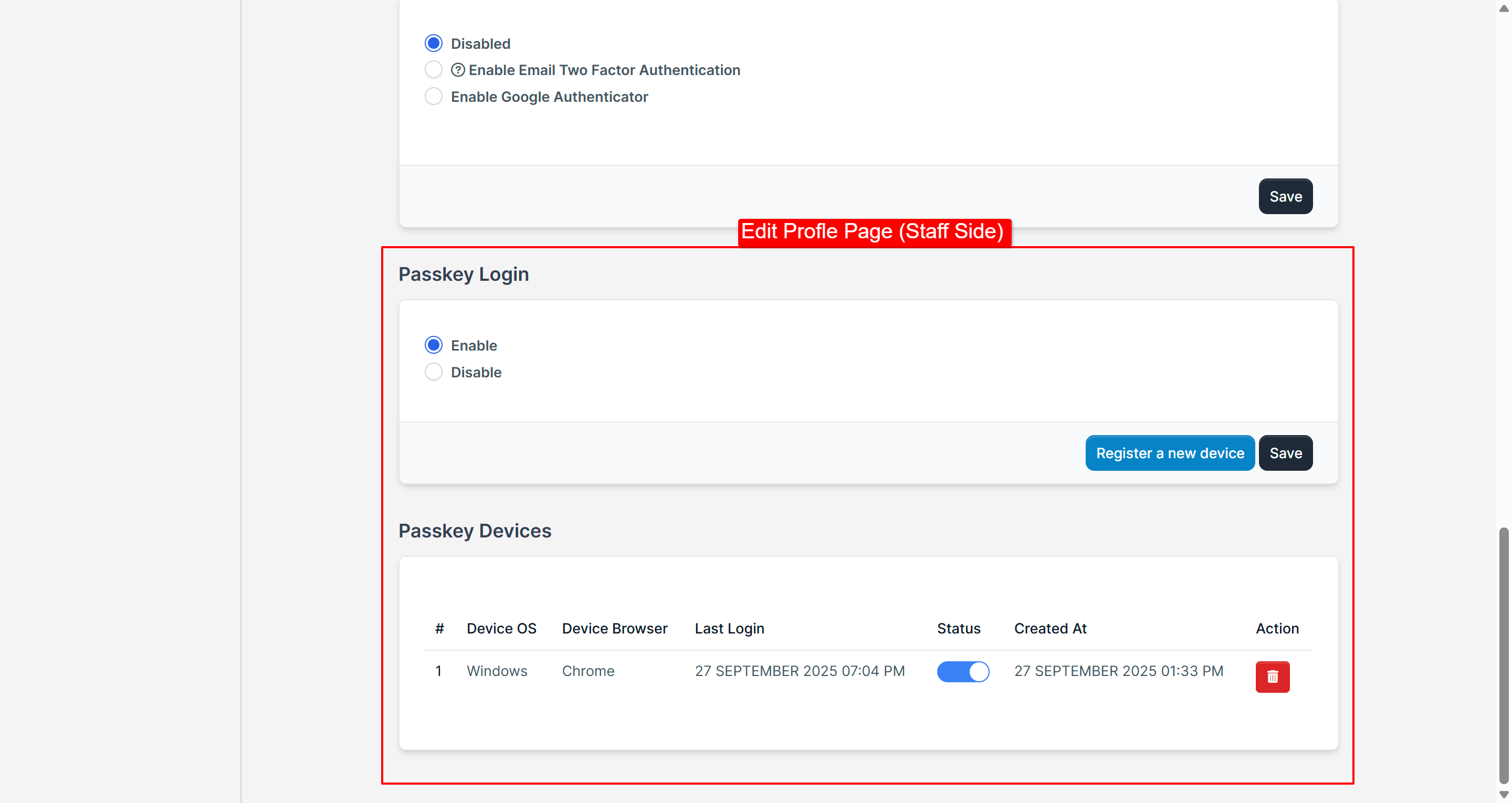Click the Passkey Devices heading
The width and height of the screenshot is (1512, 803).
click(474, 531)
